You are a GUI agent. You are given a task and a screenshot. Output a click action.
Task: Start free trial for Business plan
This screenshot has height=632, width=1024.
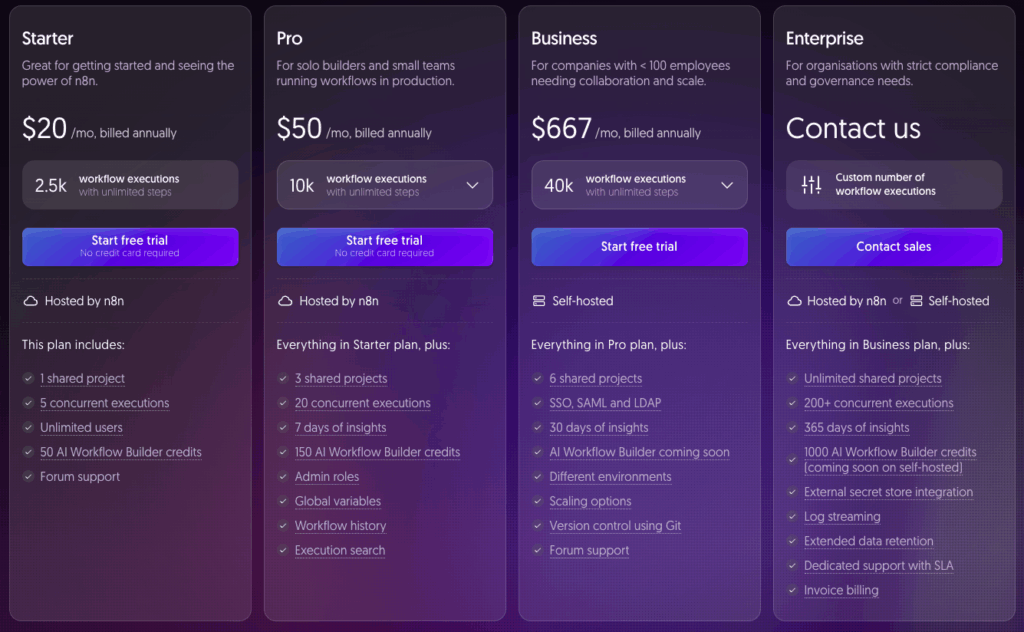click(x=639, y=246)
